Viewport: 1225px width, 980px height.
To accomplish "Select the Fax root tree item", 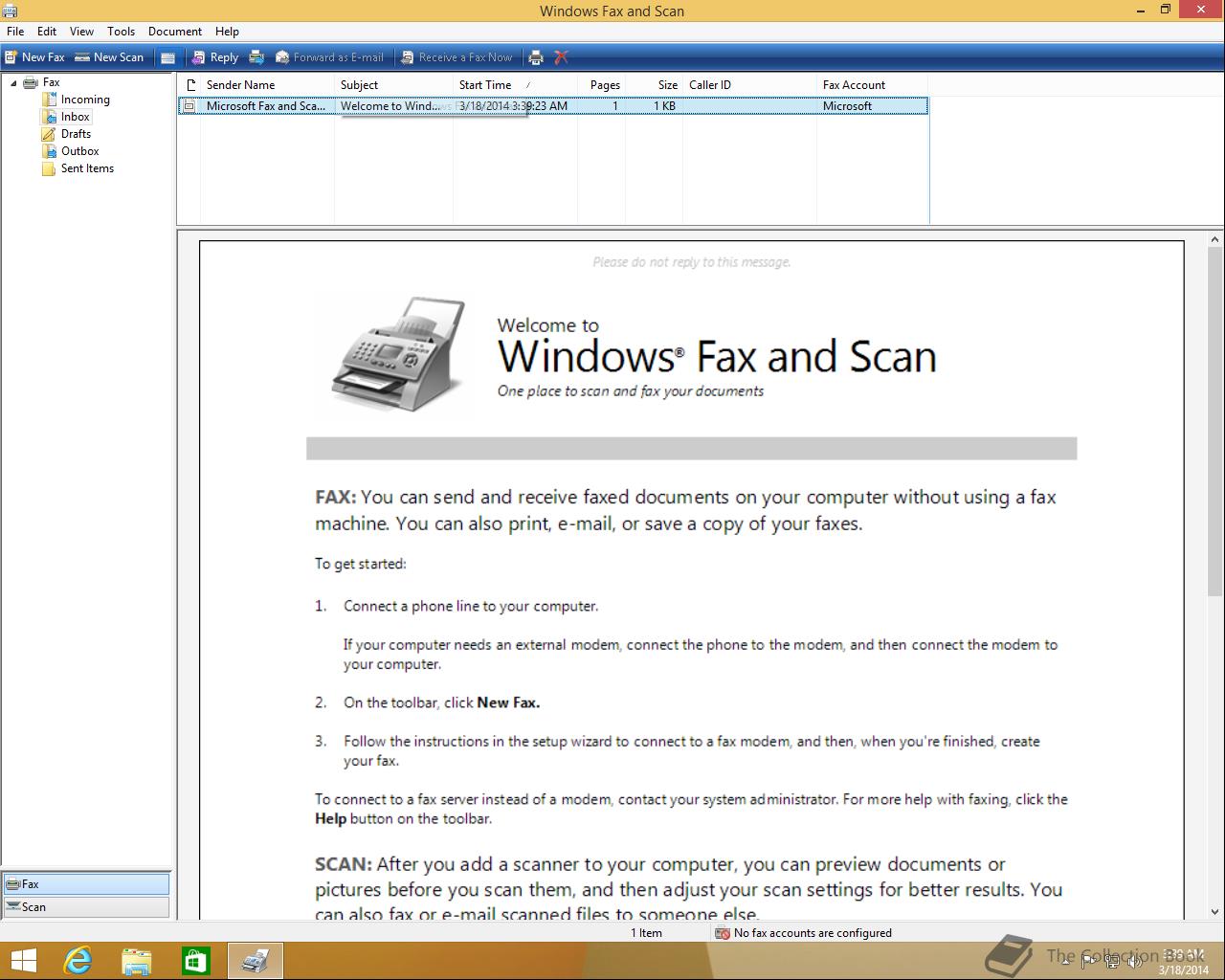I will click(x=52, y=82).
